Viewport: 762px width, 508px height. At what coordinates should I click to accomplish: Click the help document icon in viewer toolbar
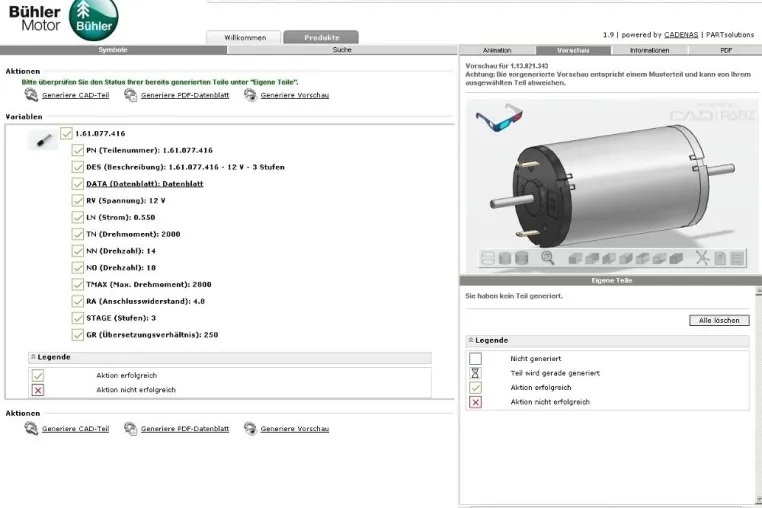(x=720, y=258)
